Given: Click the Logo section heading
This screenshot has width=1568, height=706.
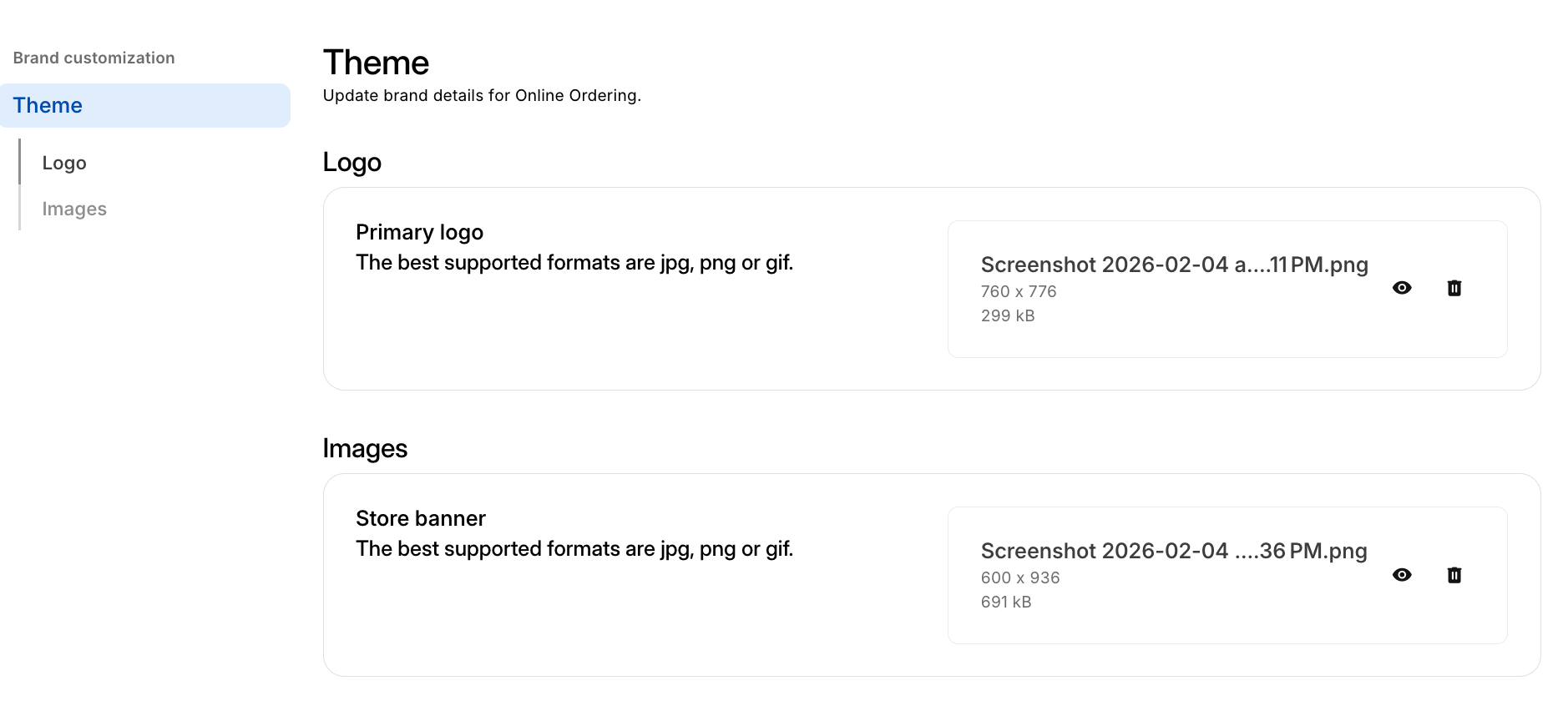Looking at the screenshot, I should point(352,162).
